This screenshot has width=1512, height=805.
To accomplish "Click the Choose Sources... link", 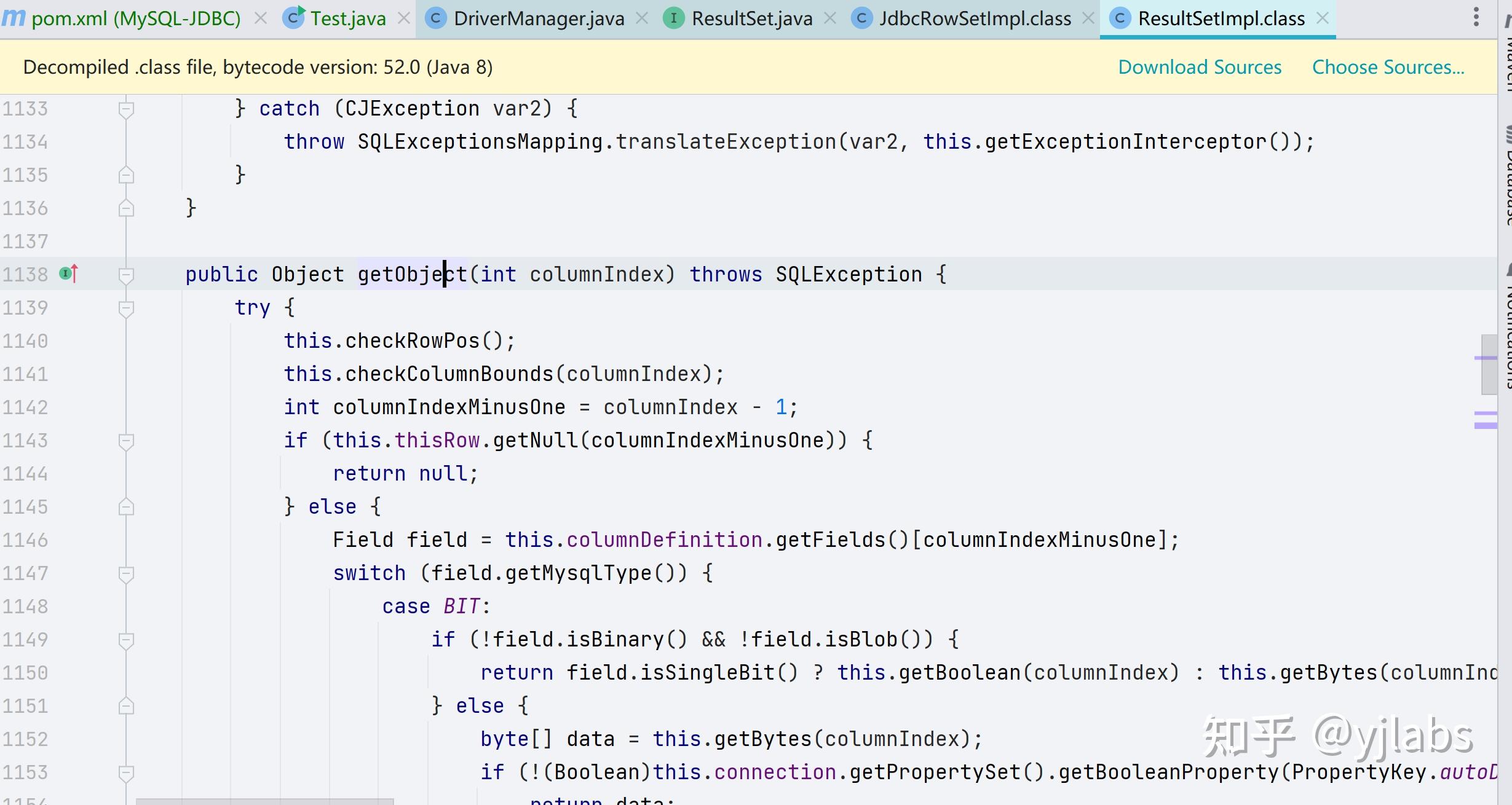I will click(x=1388, y=67).
